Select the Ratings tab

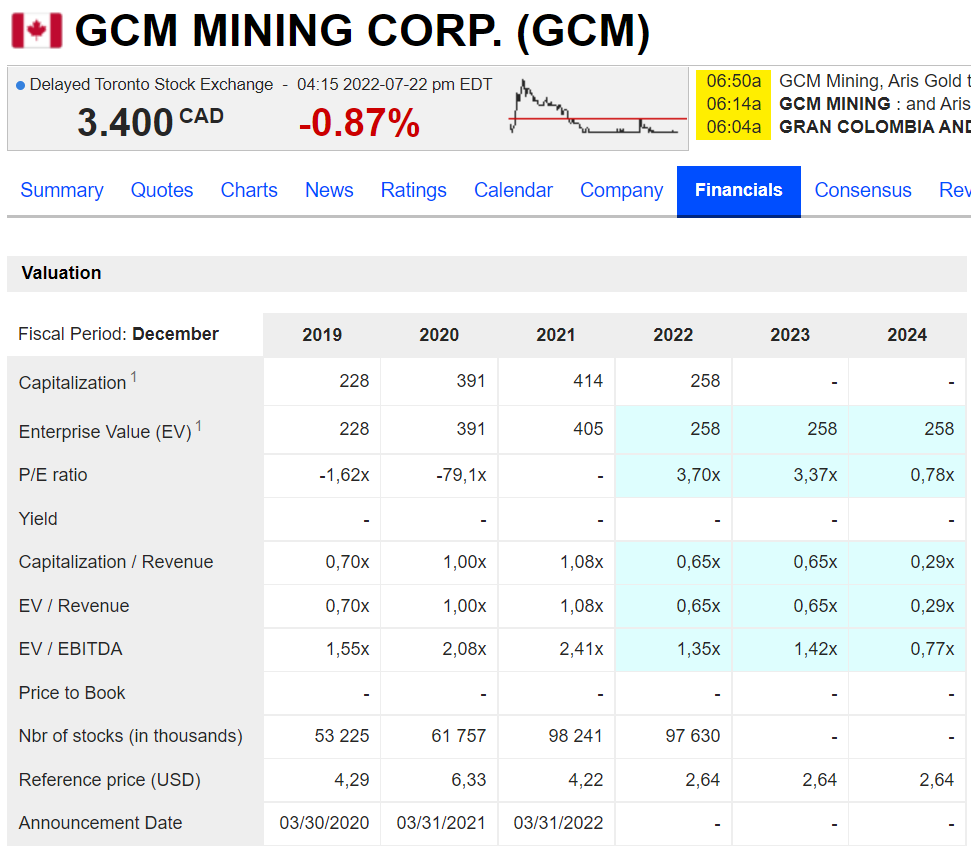click(413, 190)
